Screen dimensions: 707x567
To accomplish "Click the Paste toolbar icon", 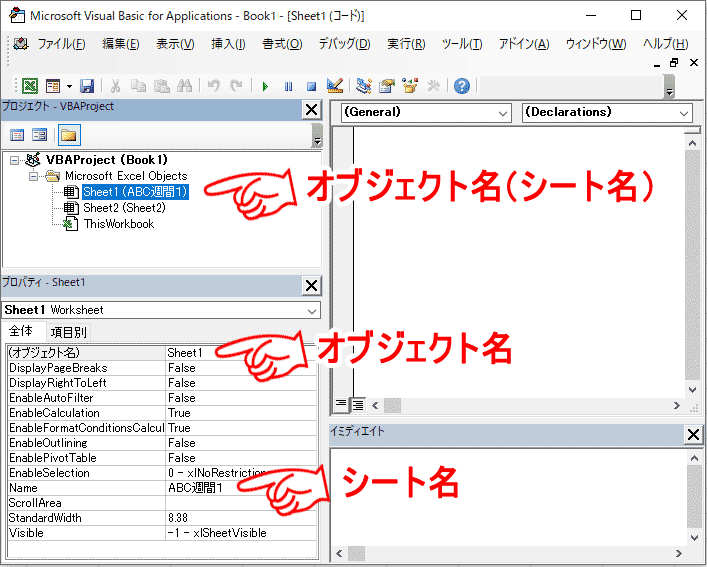I will click(x=161, y=86).
